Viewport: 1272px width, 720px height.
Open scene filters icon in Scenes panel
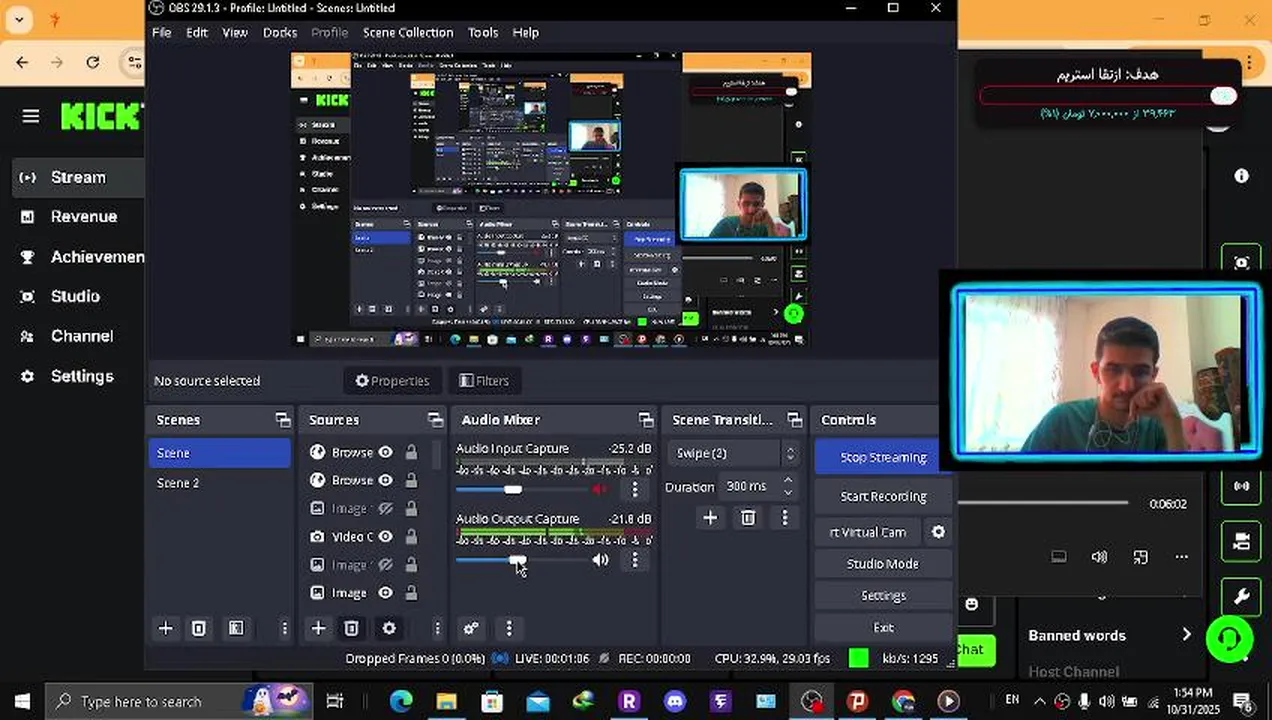tap(236, 628)
